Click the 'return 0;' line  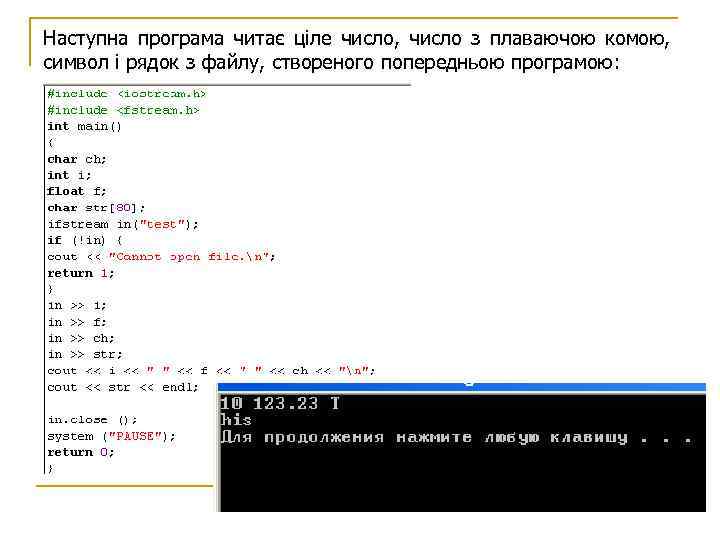point(81,452)
